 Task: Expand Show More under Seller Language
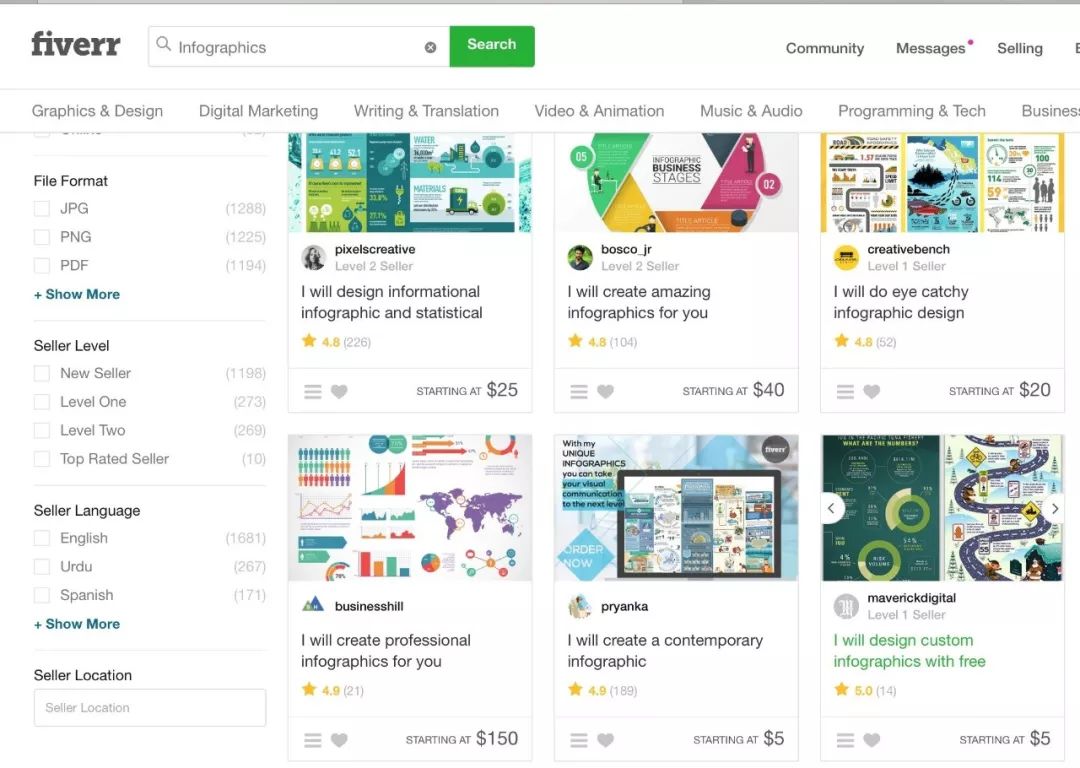(x=76, y=624)
